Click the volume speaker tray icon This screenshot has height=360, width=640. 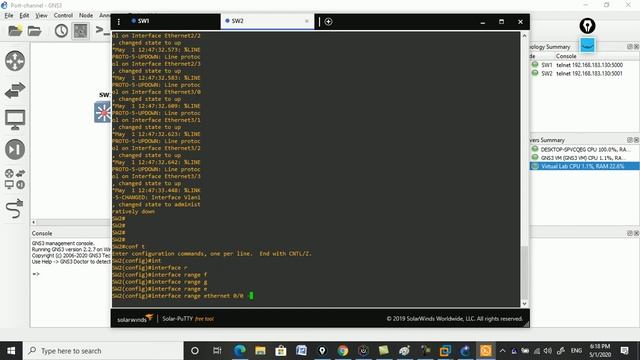pyautogui.click(x=548, y=351)
